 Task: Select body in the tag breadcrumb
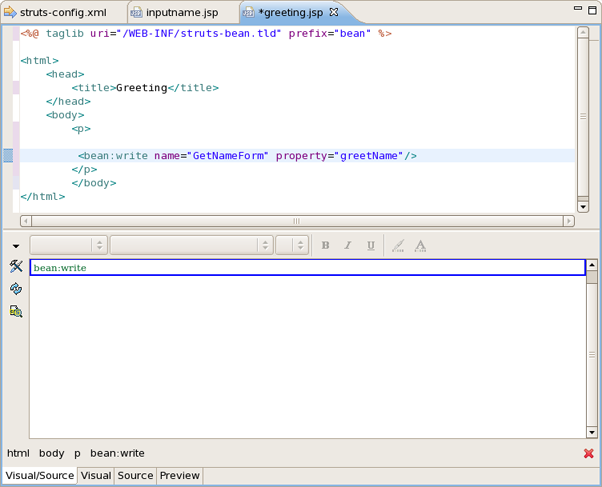click(51, 453)
